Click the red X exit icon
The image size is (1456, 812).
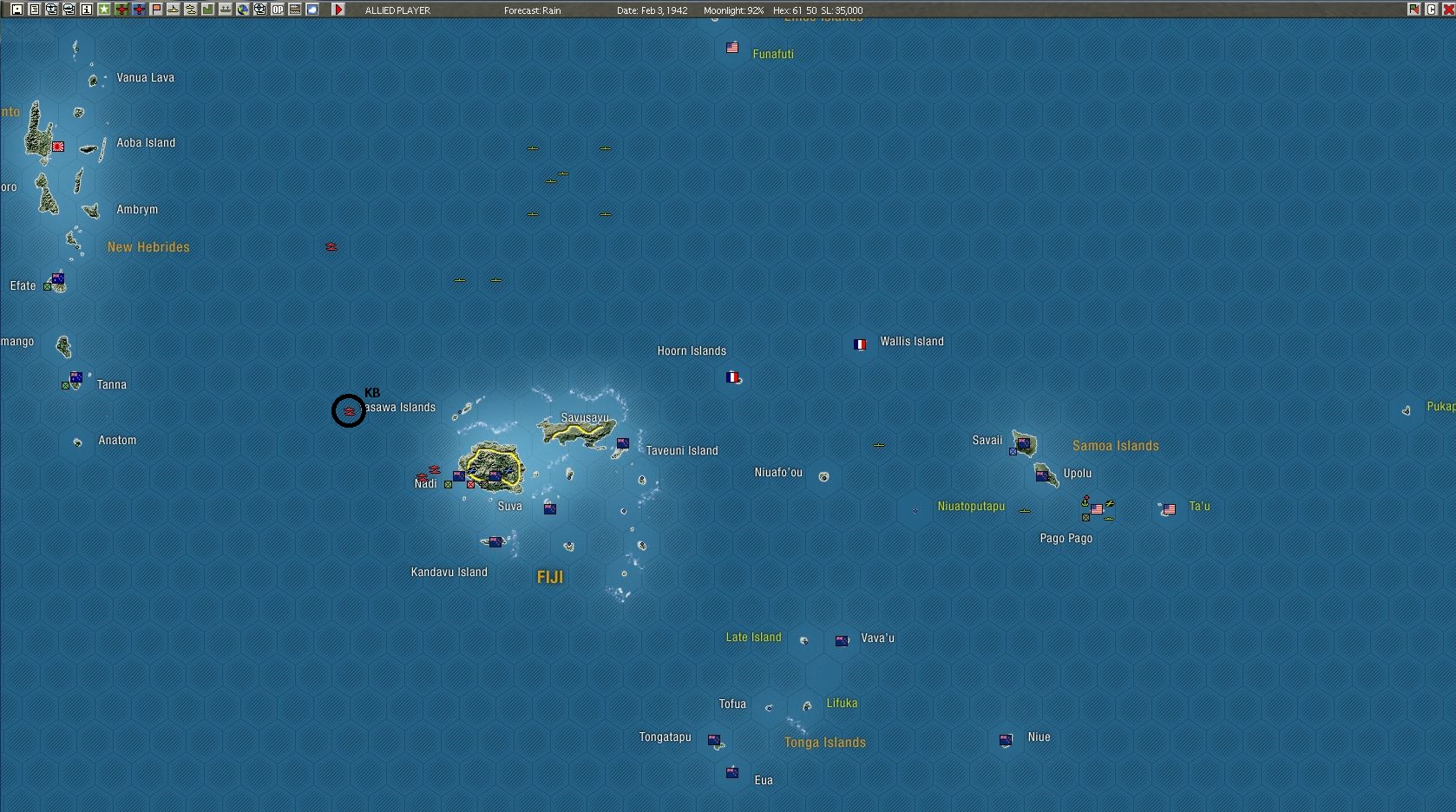point(1448,10)
